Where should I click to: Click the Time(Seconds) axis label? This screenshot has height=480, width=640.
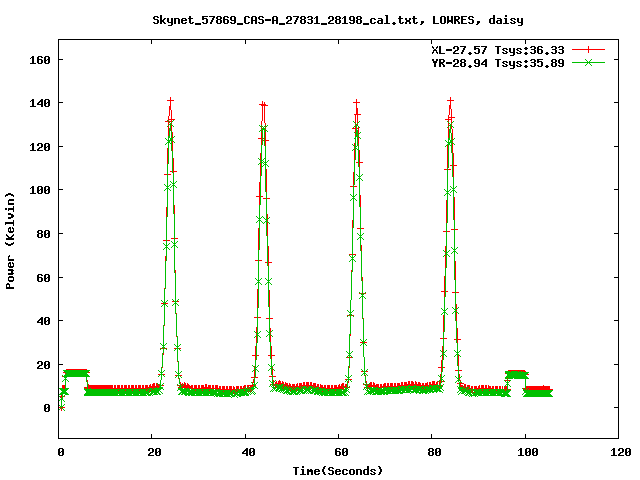(x=338, y=471)
